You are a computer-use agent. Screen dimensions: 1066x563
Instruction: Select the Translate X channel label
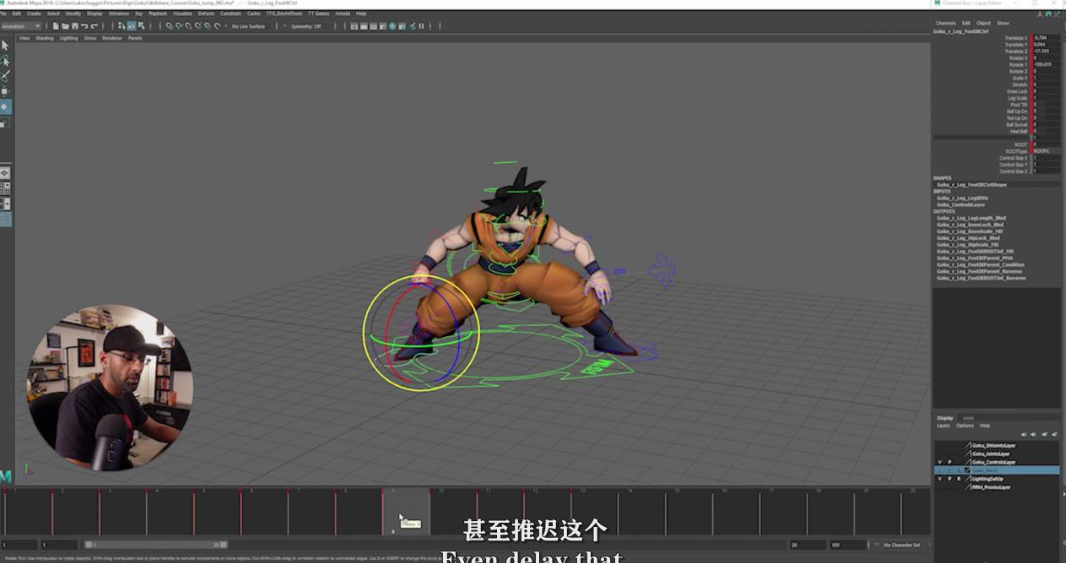pos(1016,38)
